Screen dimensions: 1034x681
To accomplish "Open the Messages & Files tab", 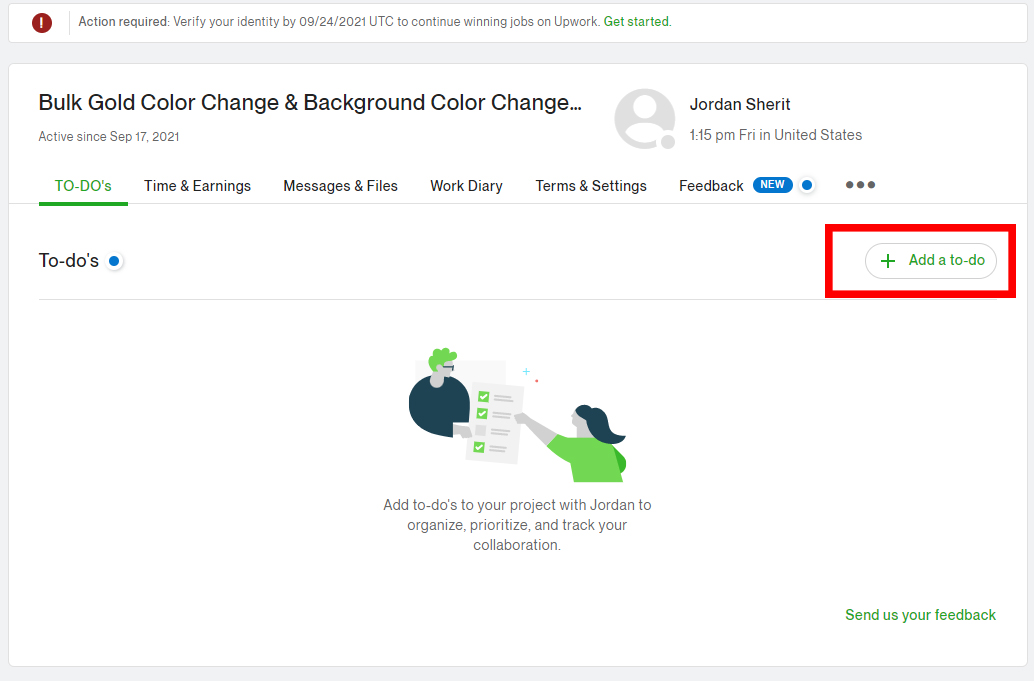I will tap(340, 186).
